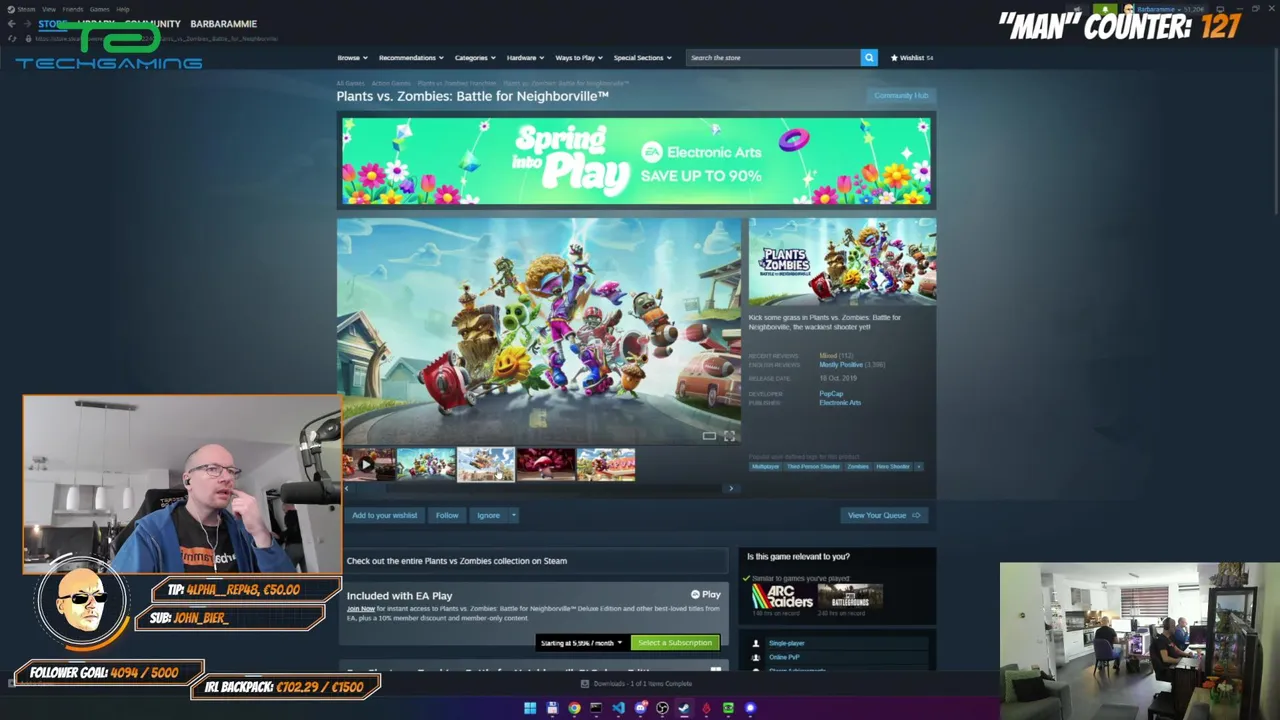Open the PopCap developer link
The height and width of the screenshot is (720, 1280).
(x=831, y=394)
